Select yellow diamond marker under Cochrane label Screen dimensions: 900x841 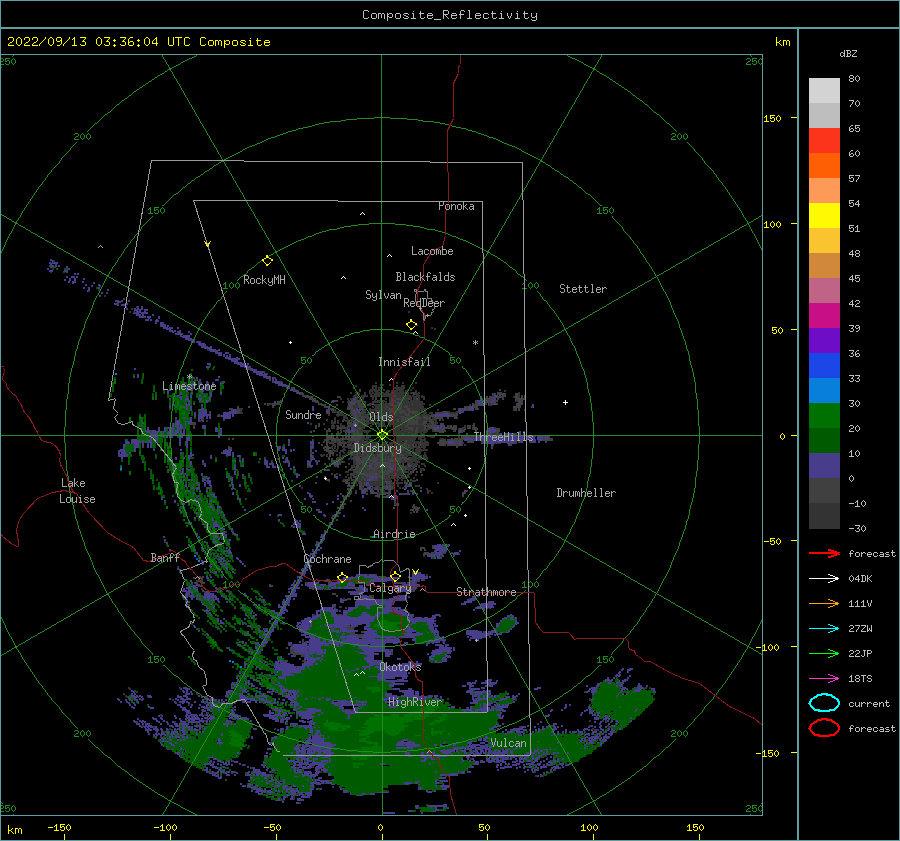(342, 577)
